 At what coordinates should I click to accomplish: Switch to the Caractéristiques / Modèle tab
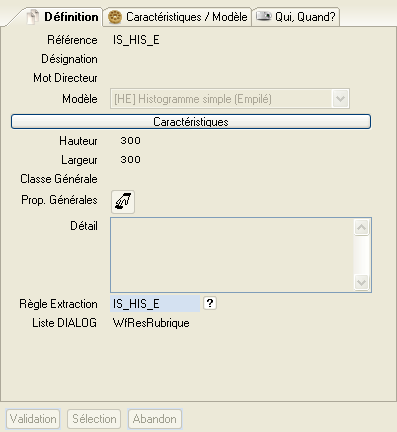(x=177, y=17)
